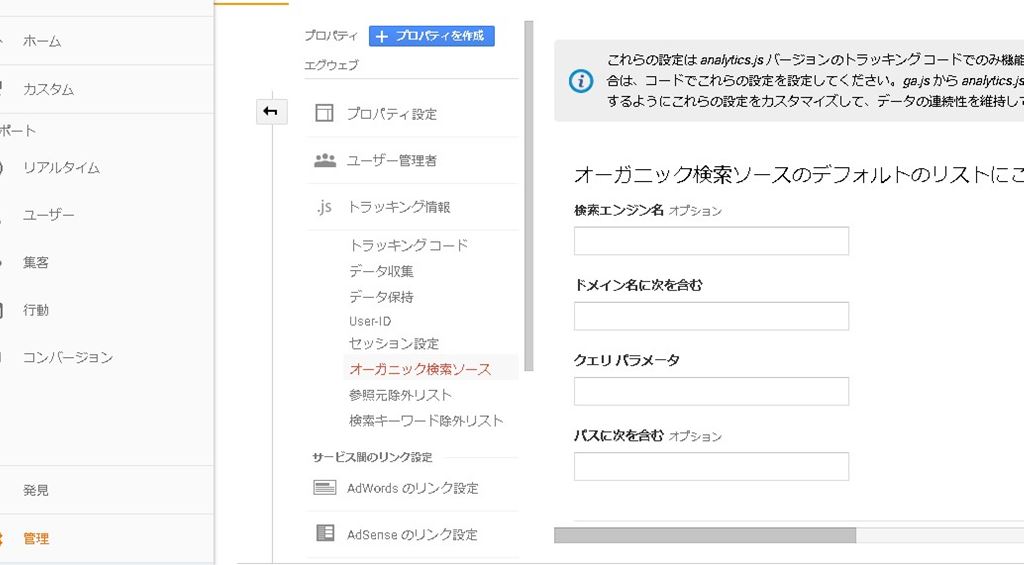This screenshot has height=565, width=1024.
Task: Click the 検索エンジン名 text field
Action: pyautogui.click(x=711, y=241)
